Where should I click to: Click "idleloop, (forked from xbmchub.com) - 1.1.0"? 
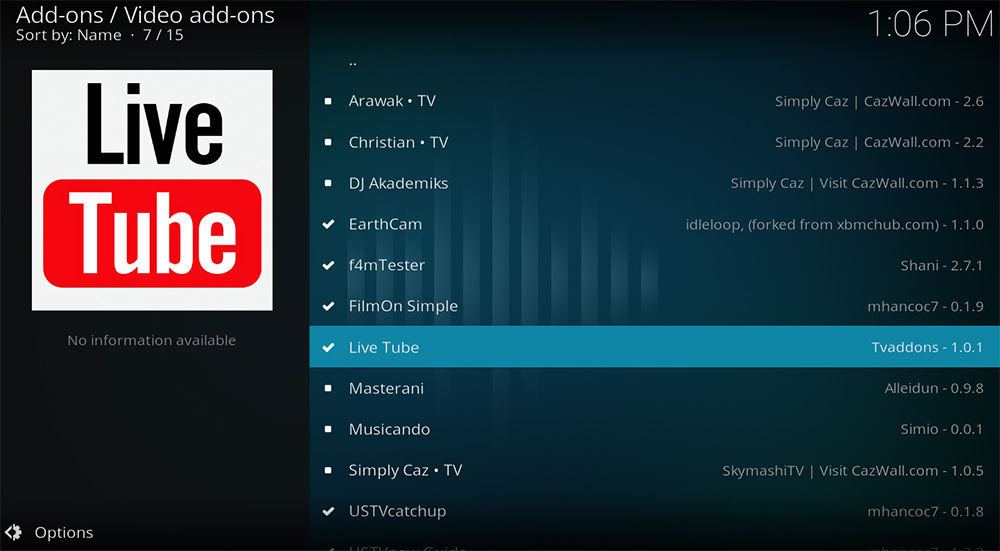pos(834,224)
